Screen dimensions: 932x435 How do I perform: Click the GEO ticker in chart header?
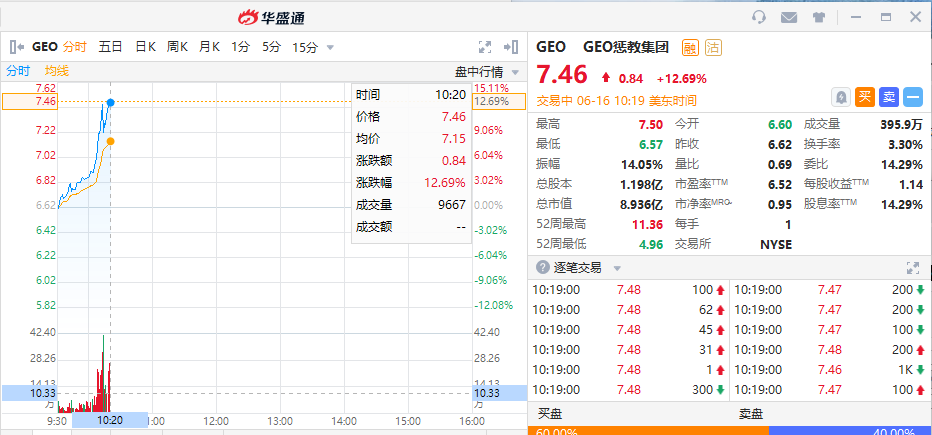pyautogui.click(x=45, y=47)
